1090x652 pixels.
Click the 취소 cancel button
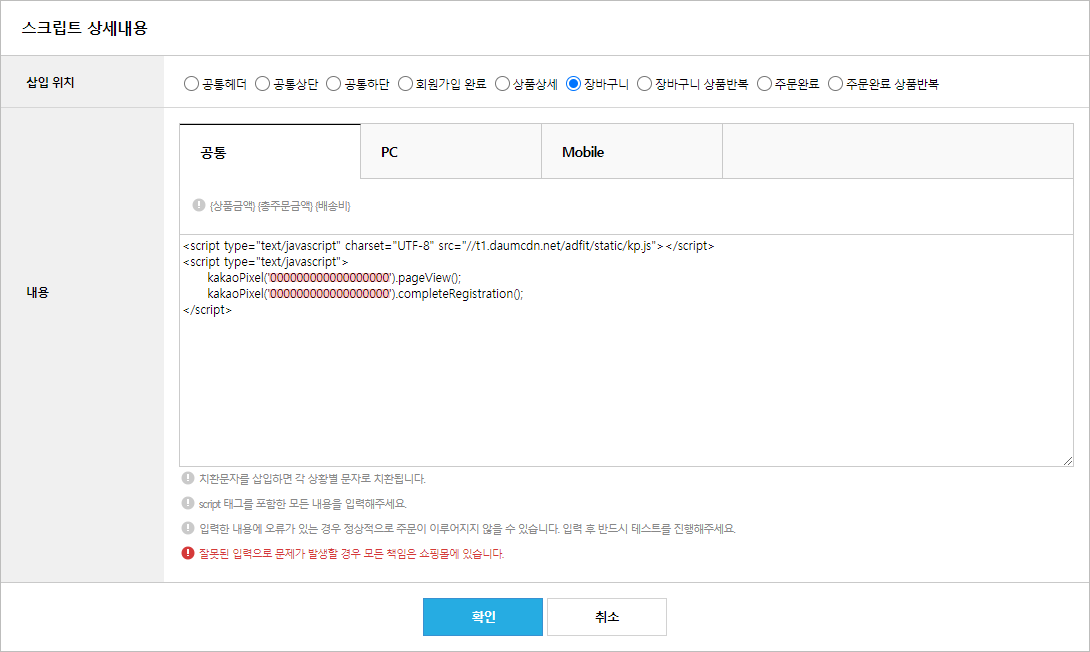(x=607, y=617)
